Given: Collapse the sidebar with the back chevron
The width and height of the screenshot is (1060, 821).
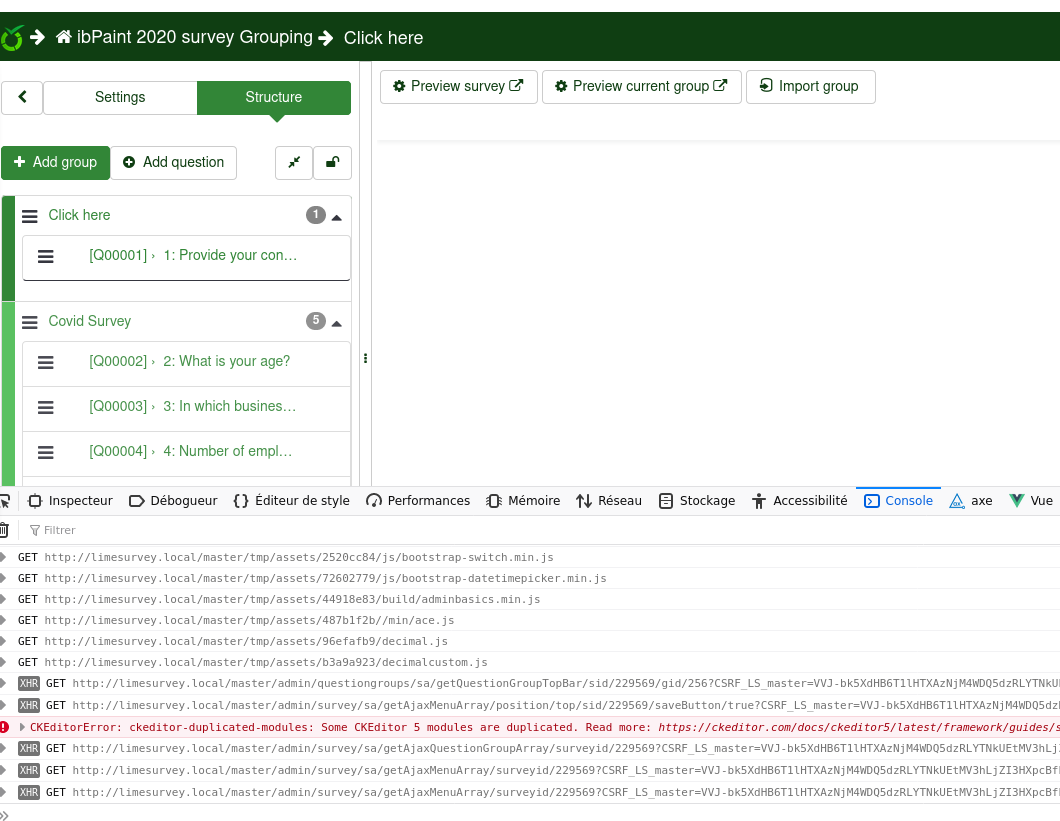Looking at the screenshot, I should pyautogui.click(x=22, y=97).
